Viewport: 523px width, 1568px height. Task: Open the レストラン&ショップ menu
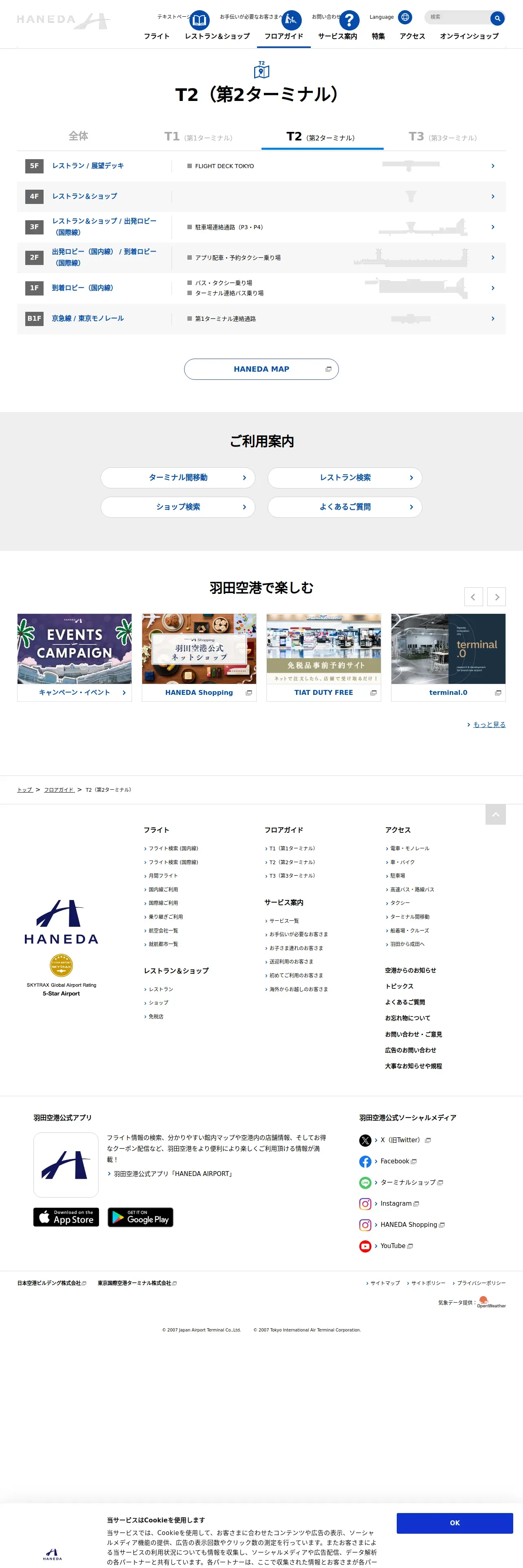218,37
